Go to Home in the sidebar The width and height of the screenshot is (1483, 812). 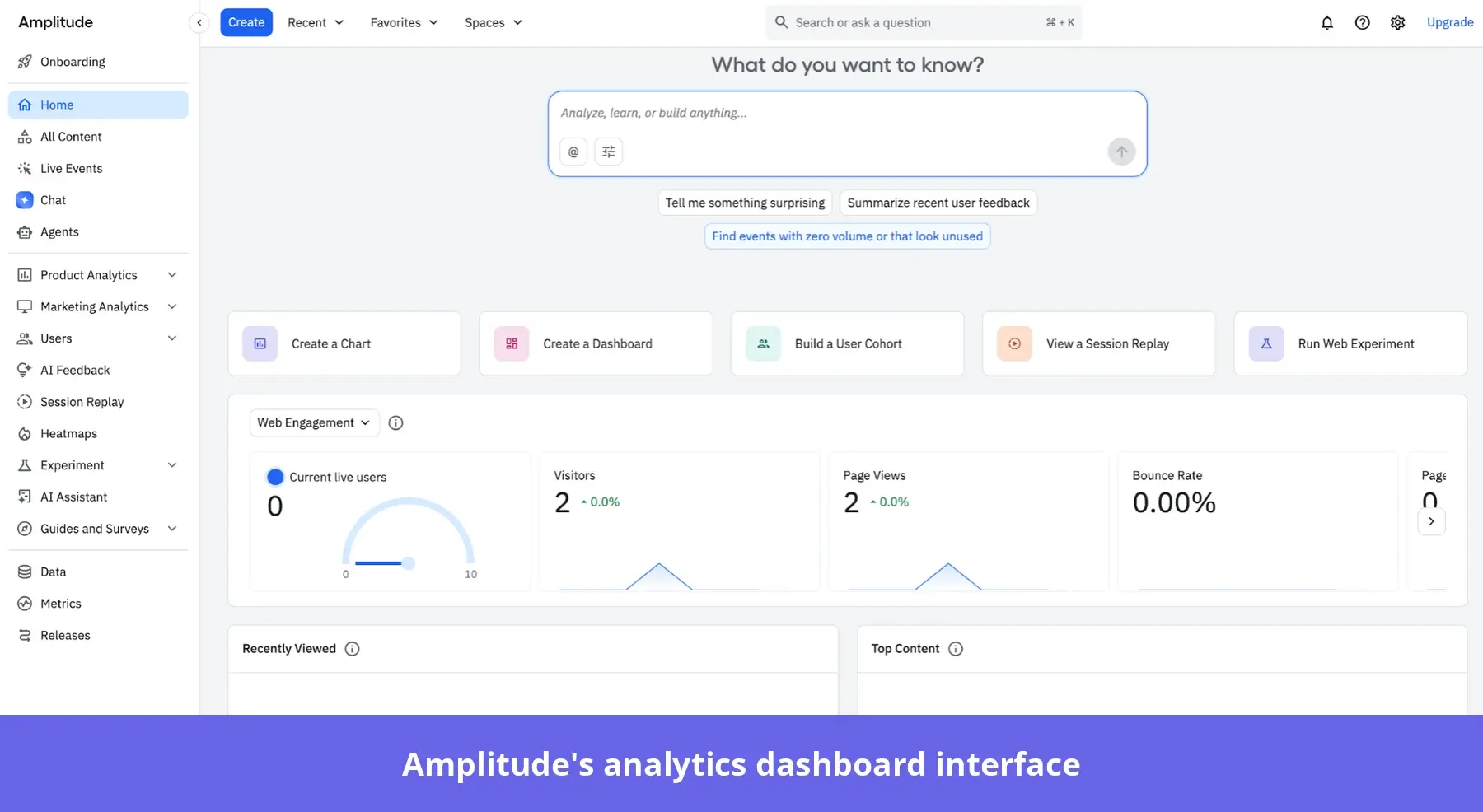[x=98, y=105]
